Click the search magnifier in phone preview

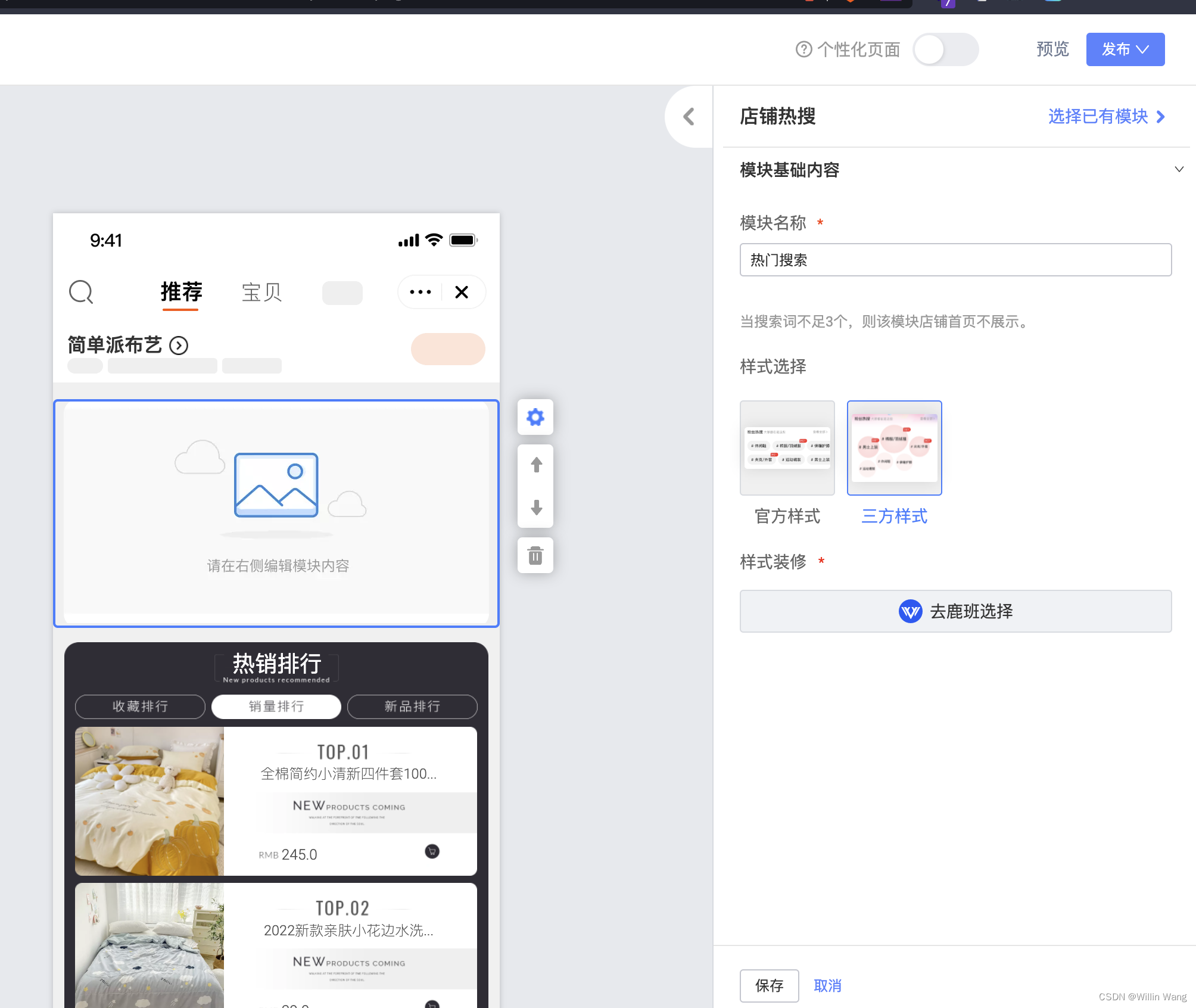[x=81, y=293]
